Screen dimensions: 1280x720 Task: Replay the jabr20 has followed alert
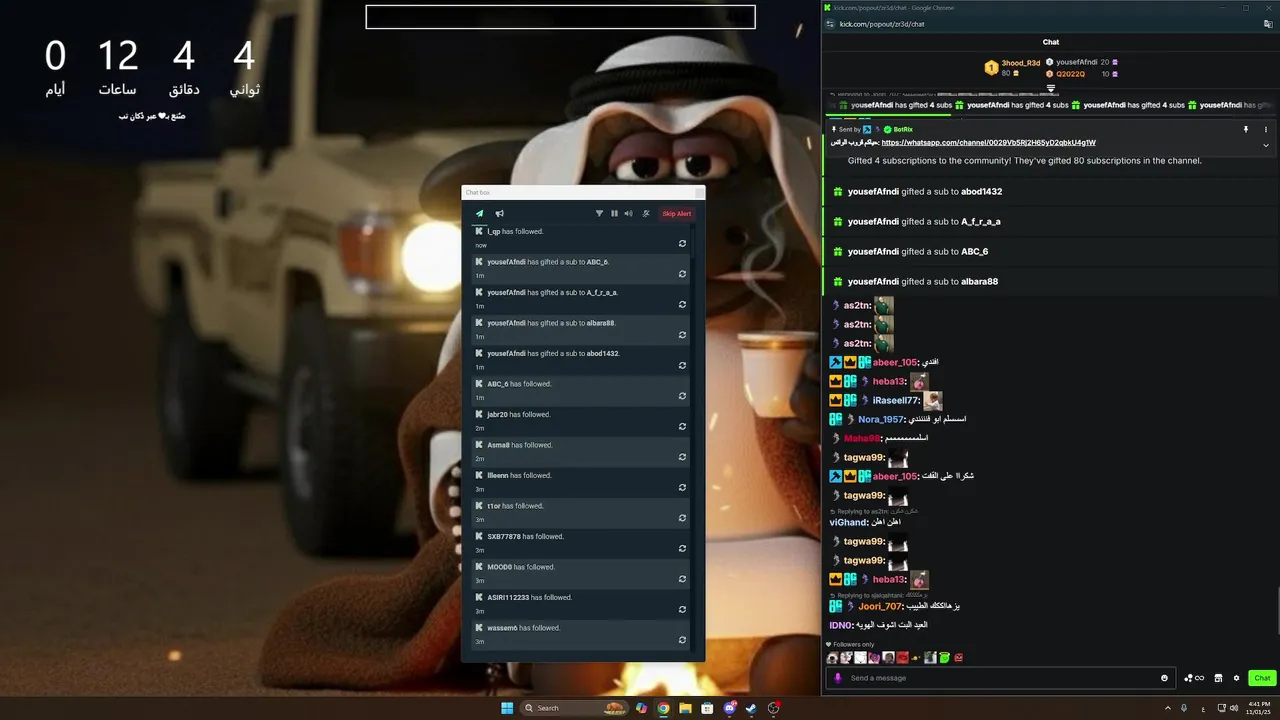(x=682, y=426)
